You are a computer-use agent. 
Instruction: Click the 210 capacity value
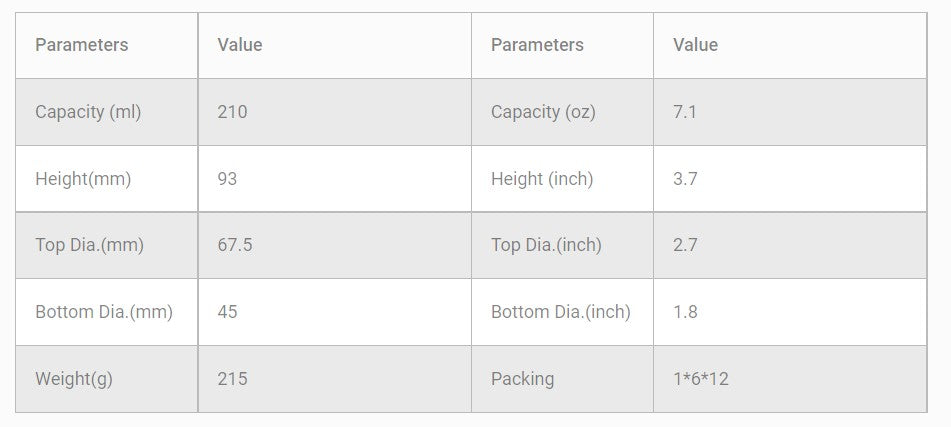point(232,112)
